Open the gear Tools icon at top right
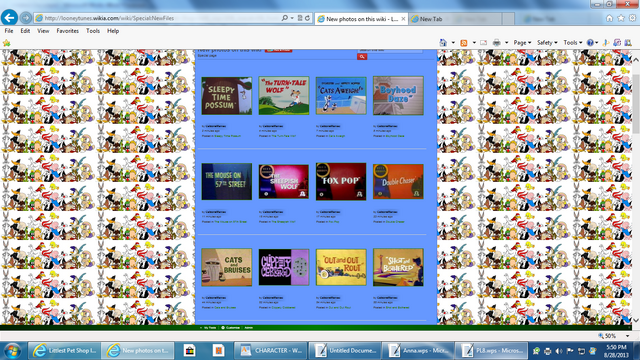The width and height of the screenshot is (640, 360). (632, 18)
